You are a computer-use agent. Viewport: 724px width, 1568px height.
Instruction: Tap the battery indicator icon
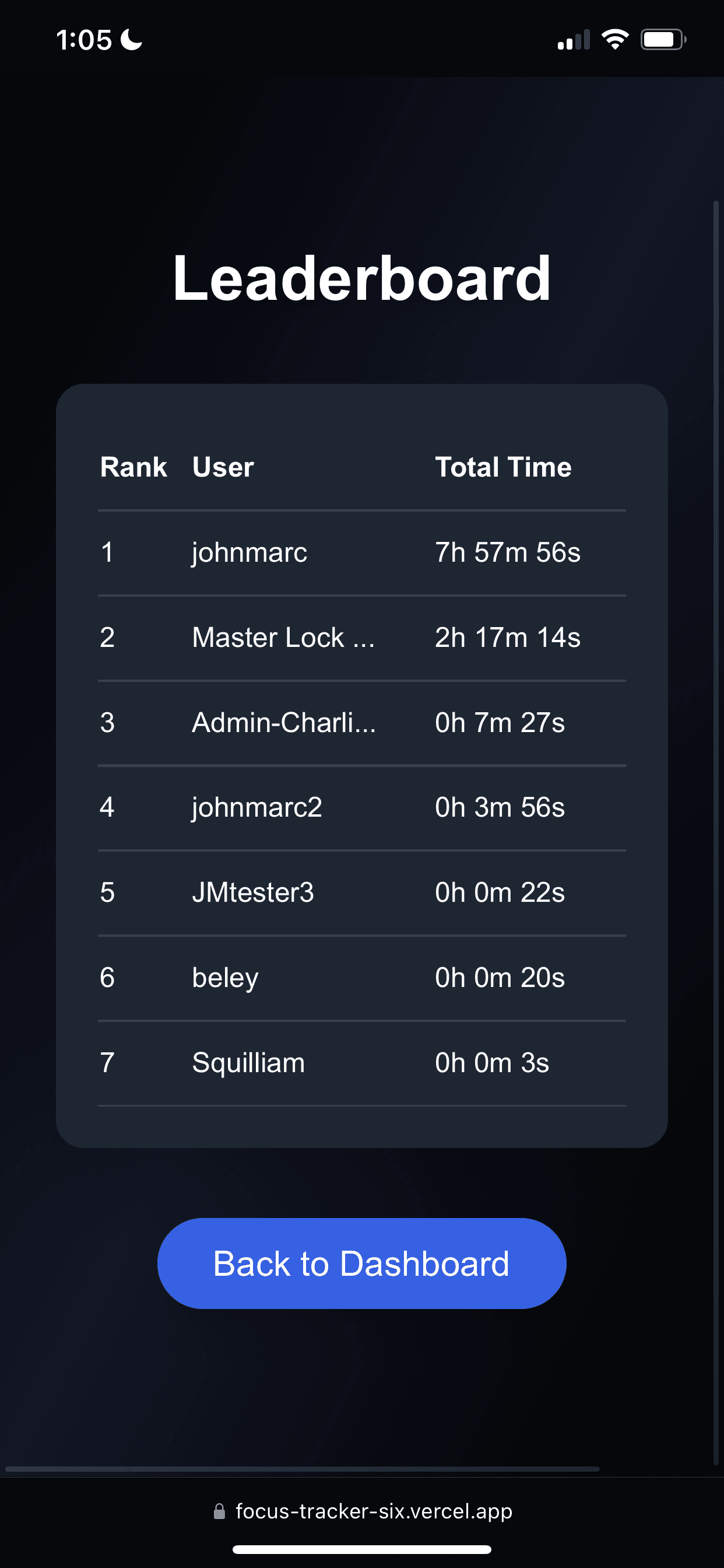(x=663, y=40)
